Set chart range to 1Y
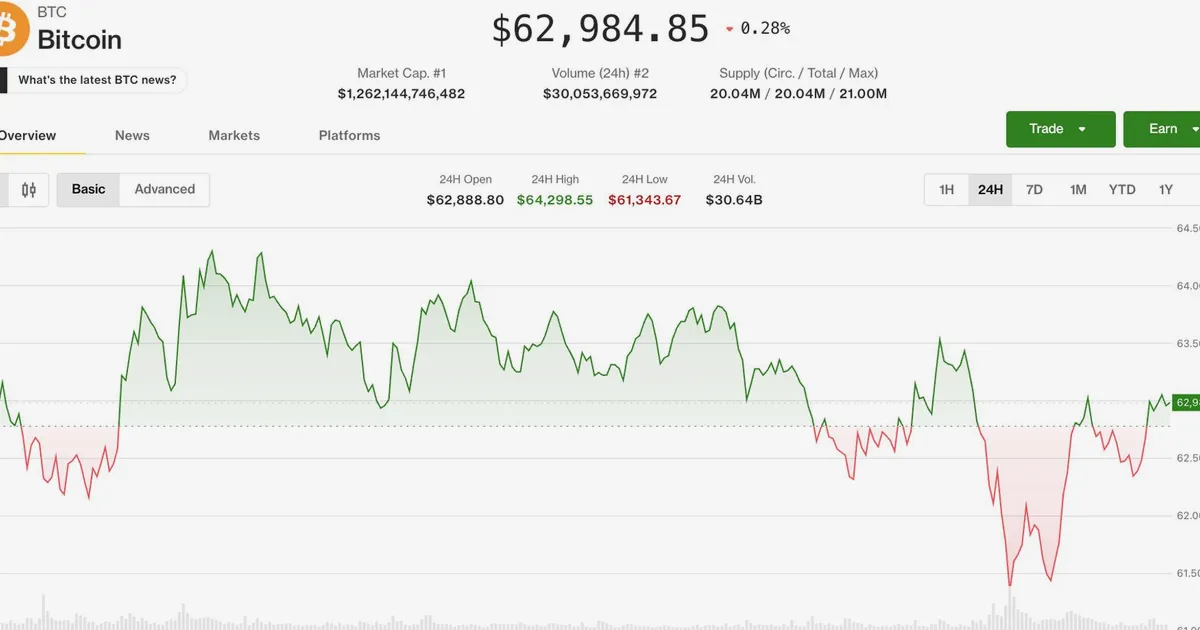1200x630 pixels. (1166, 189)
